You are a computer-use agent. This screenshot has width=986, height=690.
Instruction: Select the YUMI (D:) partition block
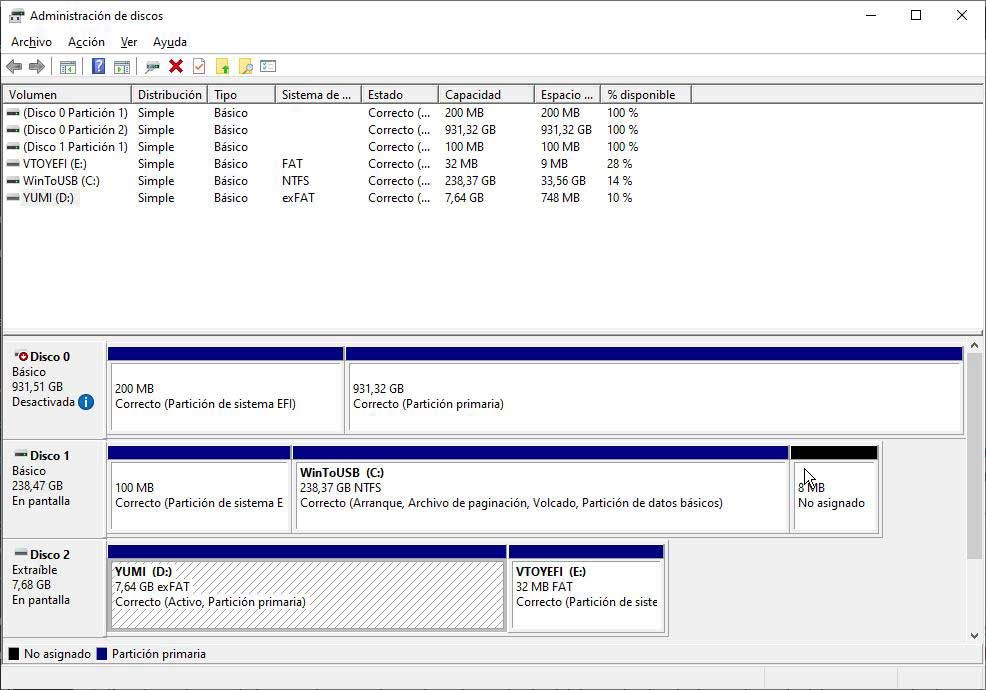pos(307,587)
